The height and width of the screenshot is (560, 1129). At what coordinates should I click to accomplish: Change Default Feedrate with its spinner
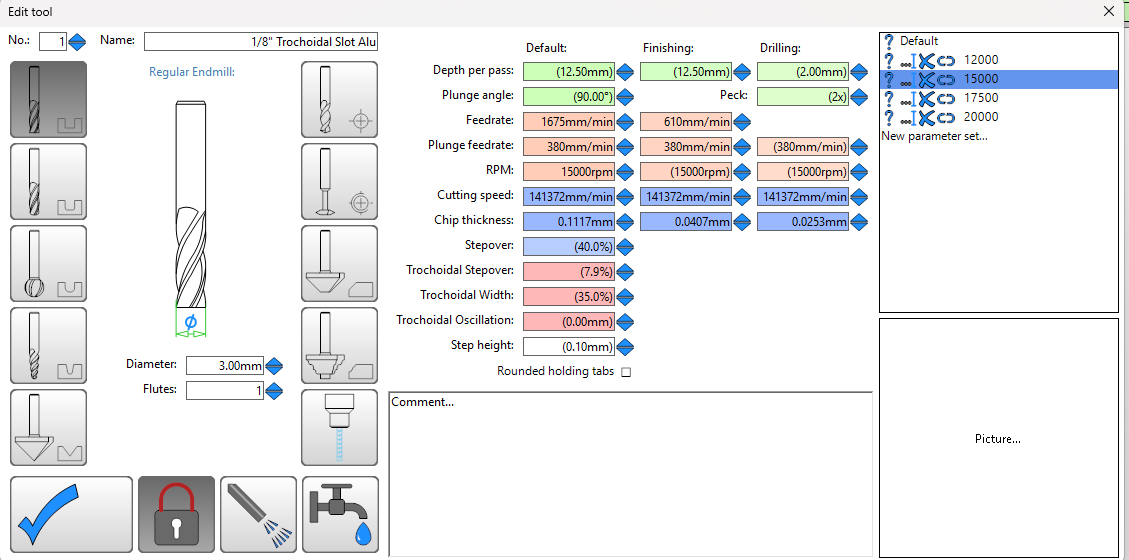624,121
